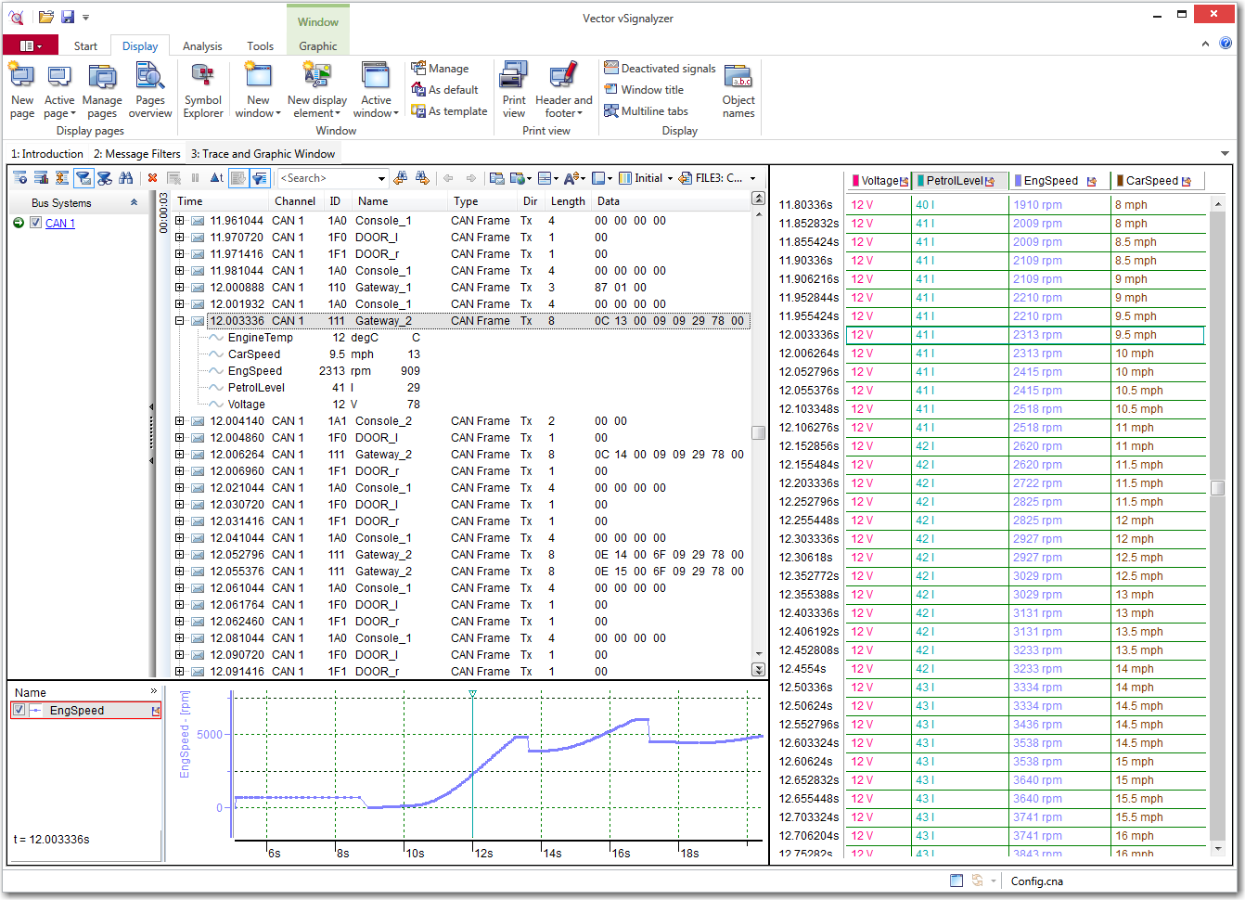Toggle the Deactivated signals option
The image size is (1245, 900).
pos(659,68)
